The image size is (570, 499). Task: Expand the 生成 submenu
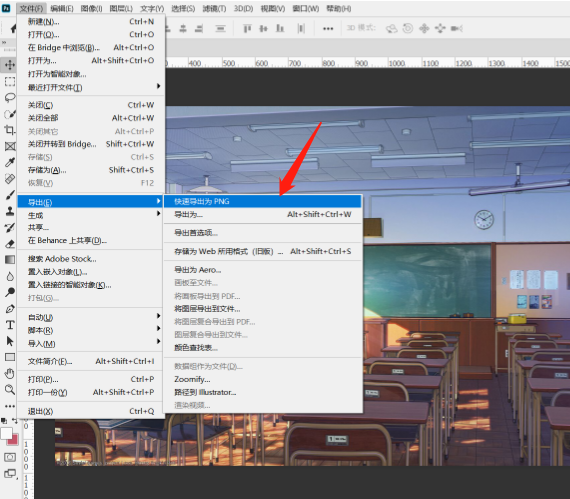tap(91, 215)
